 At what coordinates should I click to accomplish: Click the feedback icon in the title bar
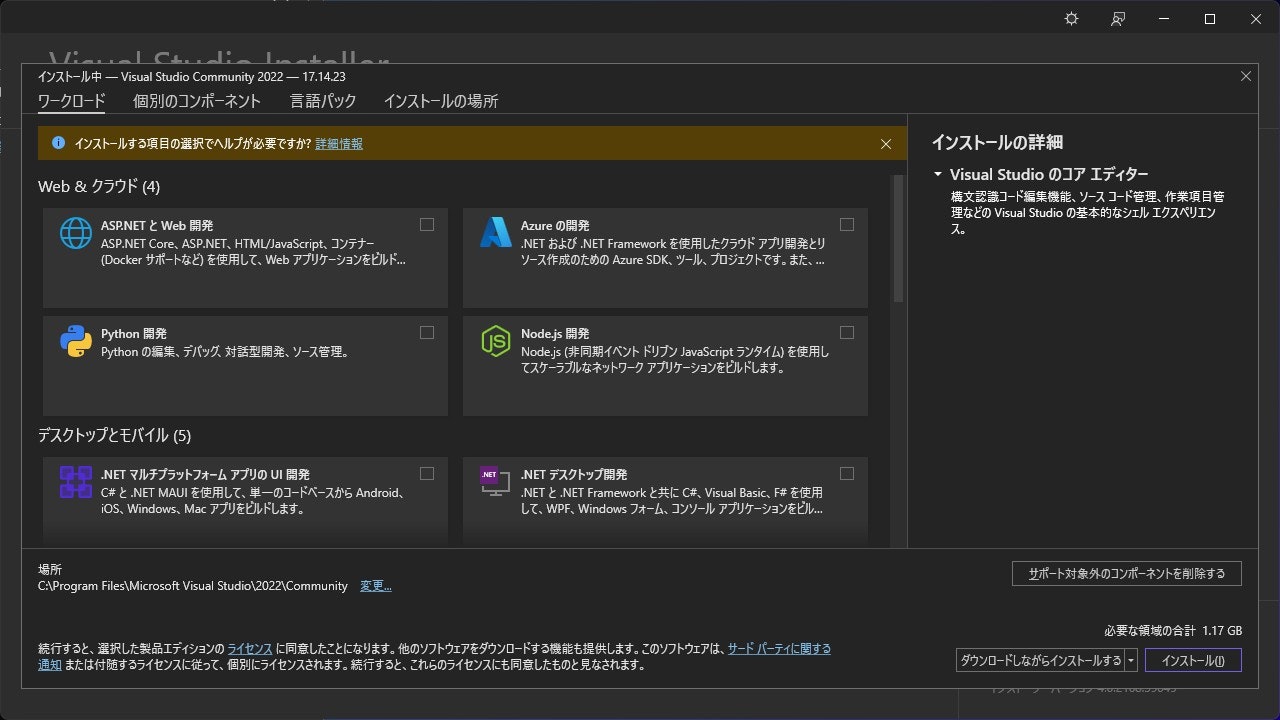click(1118, 18)
